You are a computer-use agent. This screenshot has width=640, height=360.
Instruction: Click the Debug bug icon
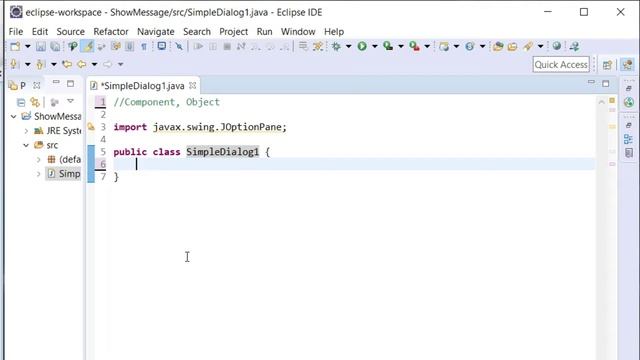click(x=336, y=46)
